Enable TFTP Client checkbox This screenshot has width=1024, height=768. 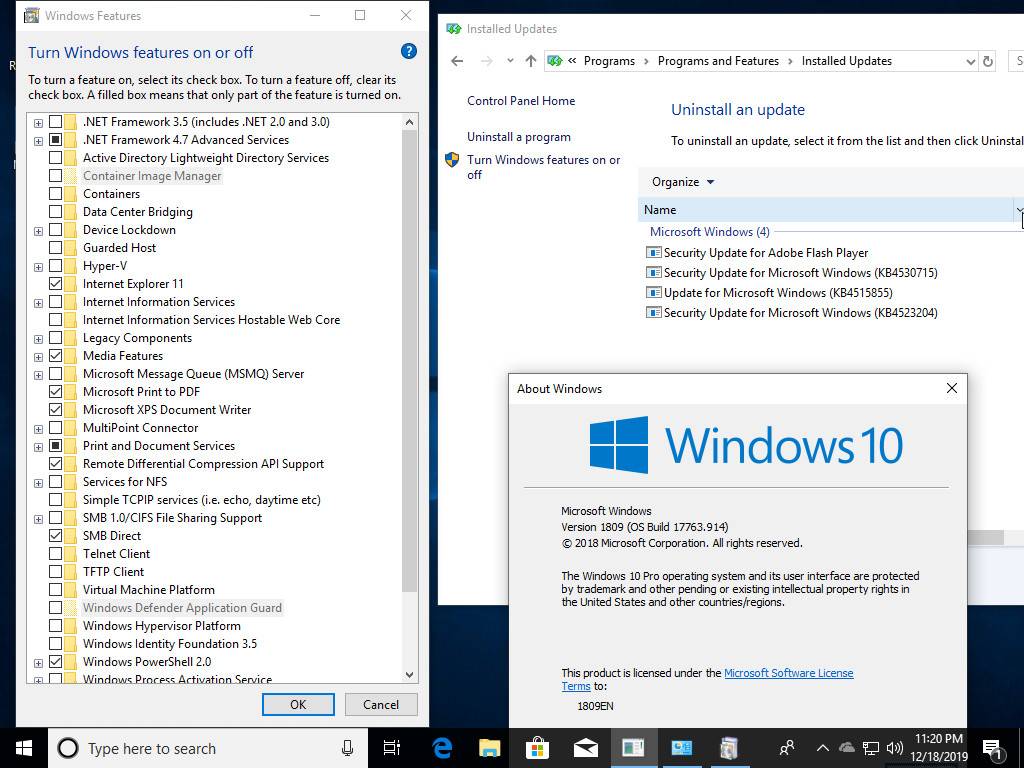(x=56, y=571)
